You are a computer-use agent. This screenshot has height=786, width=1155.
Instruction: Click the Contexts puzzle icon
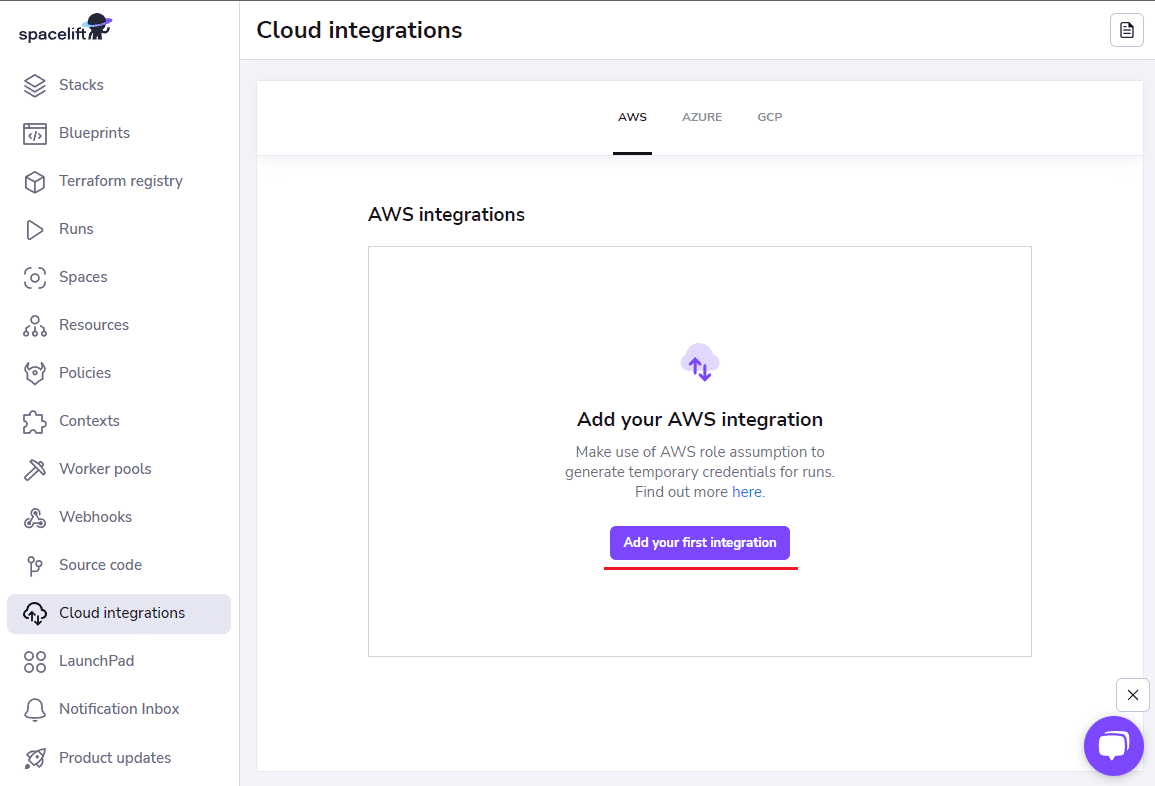(35, 421)
